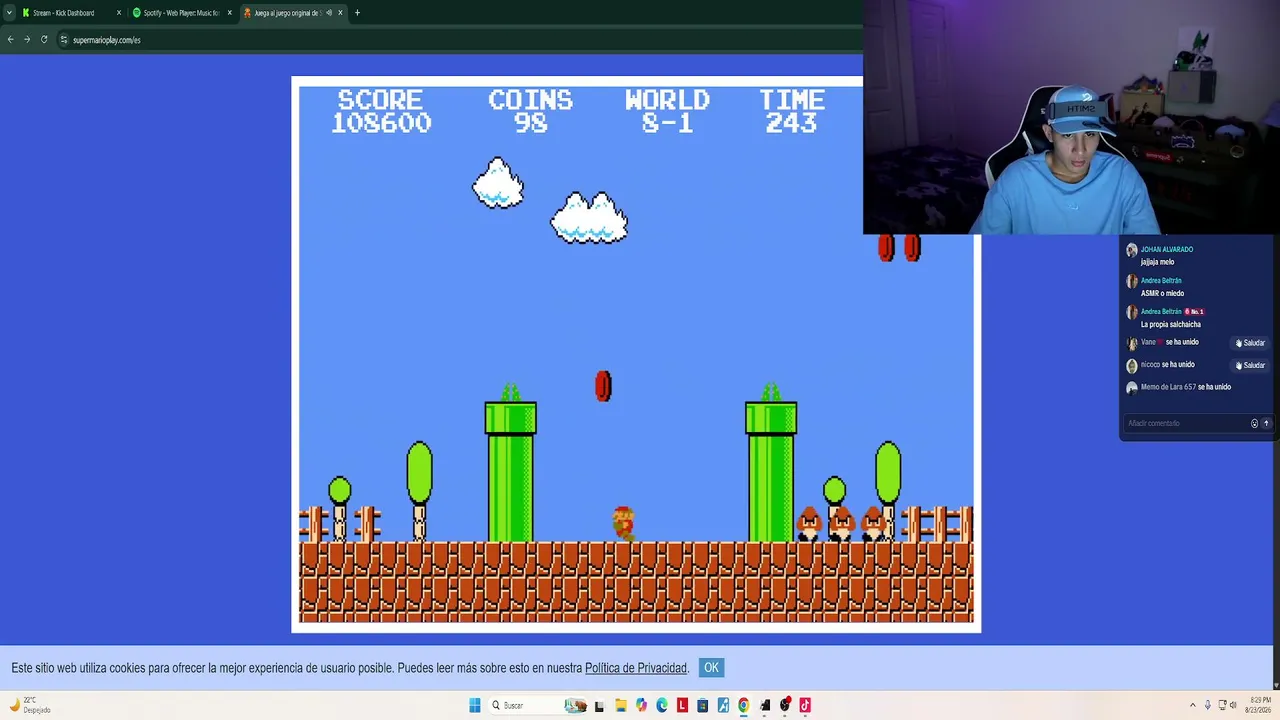
Task: Click the "jajjaja melo" chat message
Action: pyautogui.click(x=1157, y=262)
